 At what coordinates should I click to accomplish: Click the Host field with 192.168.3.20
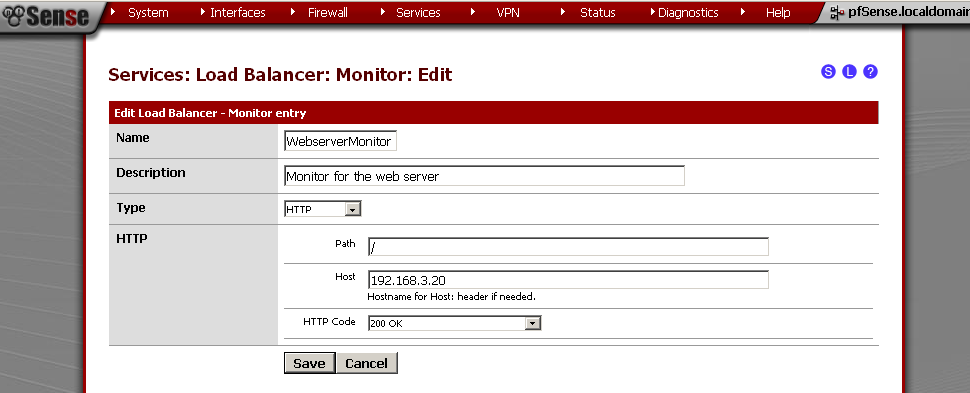pos(568,280)
